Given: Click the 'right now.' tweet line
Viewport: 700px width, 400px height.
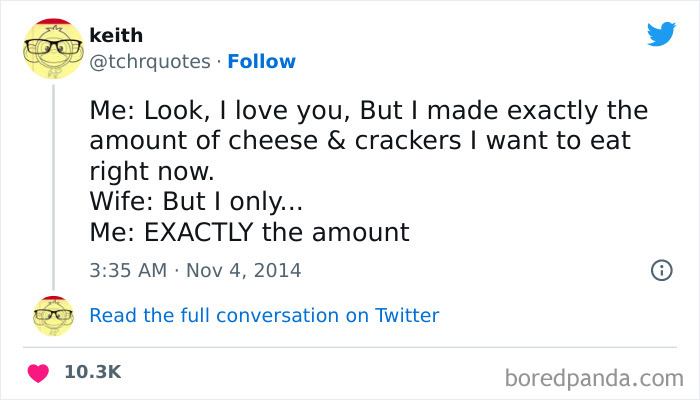Looking at the screenshot, I should coord(152,171).
